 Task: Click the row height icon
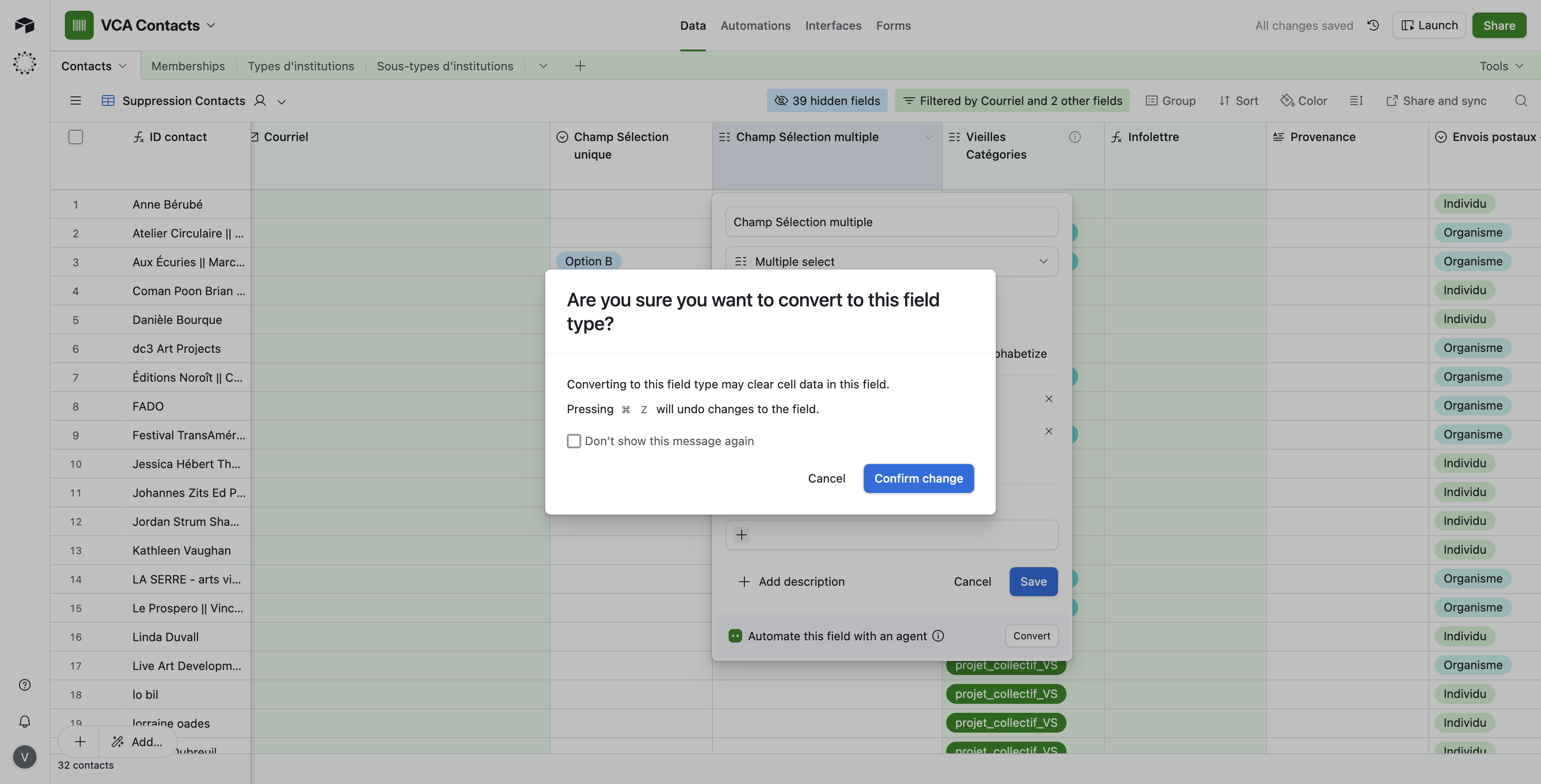coord(1356,100)
